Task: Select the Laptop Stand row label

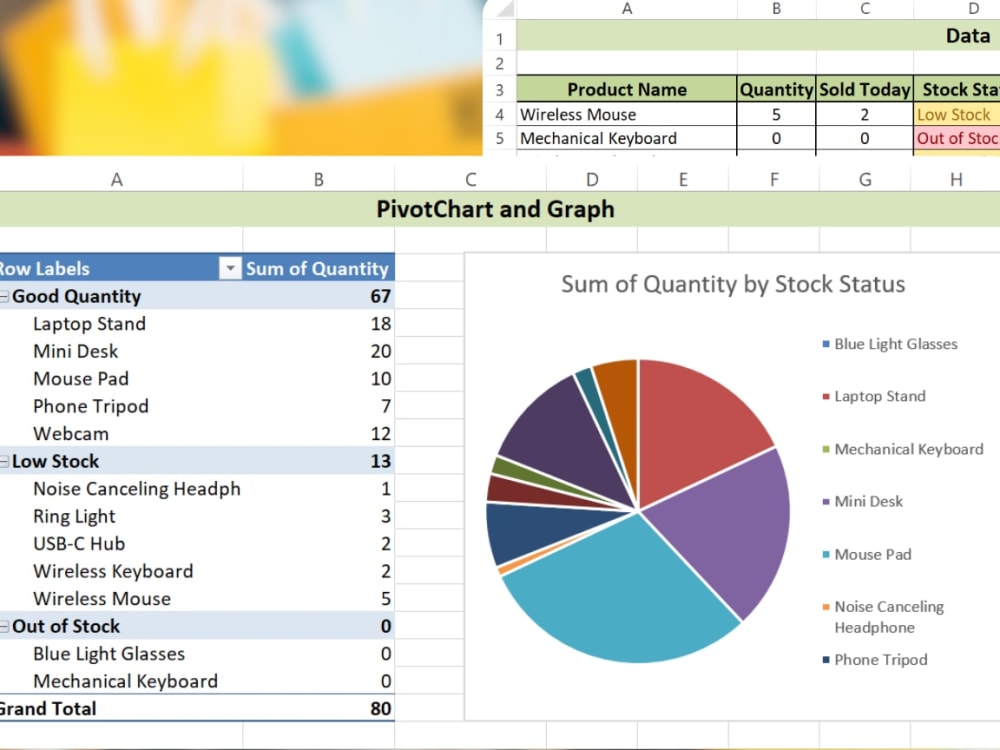Action: [89, 324]
